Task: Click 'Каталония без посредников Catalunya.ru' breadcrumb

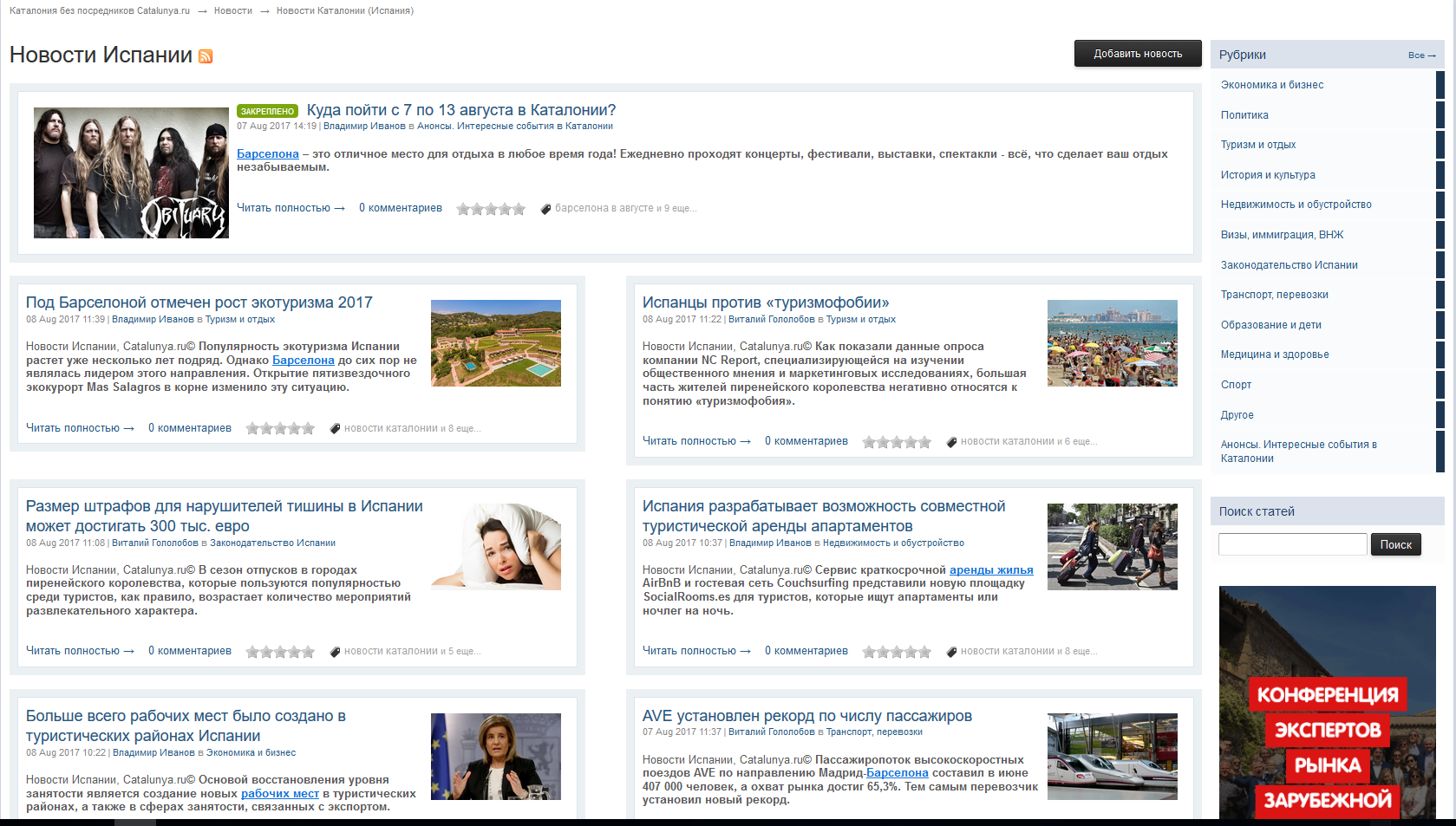Action: [x=100, y=11]
